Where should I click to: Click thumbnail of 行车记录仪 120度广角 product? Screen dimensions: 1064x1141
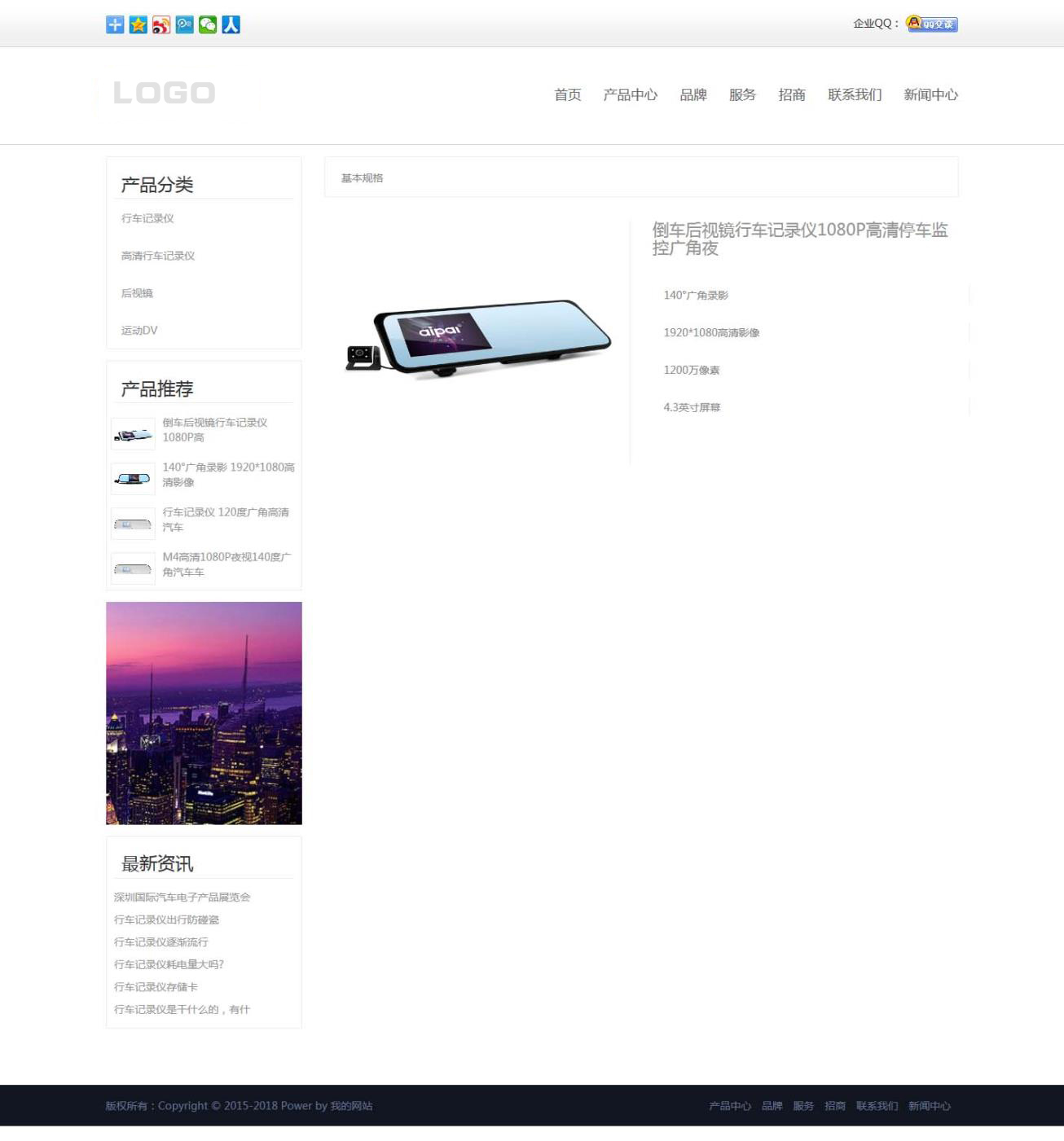[x=133, y=524]
